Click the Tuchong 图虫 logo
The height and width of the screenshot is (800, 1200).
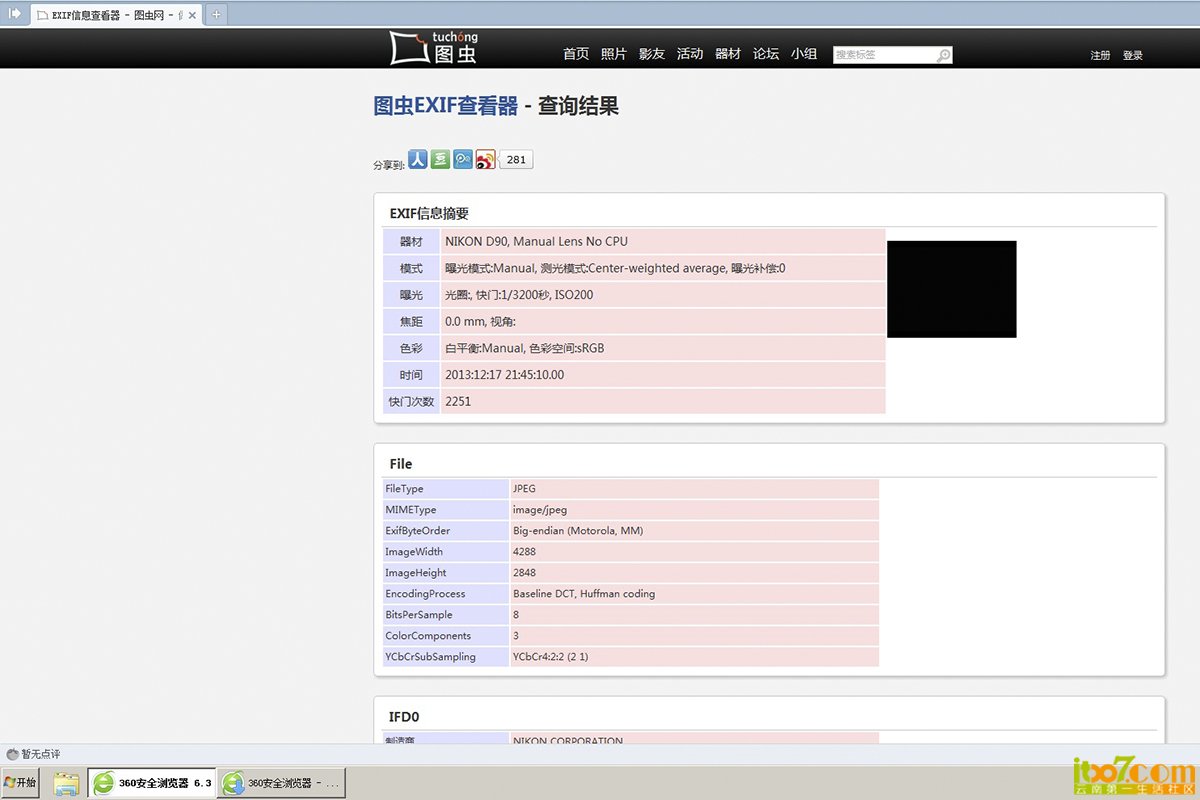point(434,47)
